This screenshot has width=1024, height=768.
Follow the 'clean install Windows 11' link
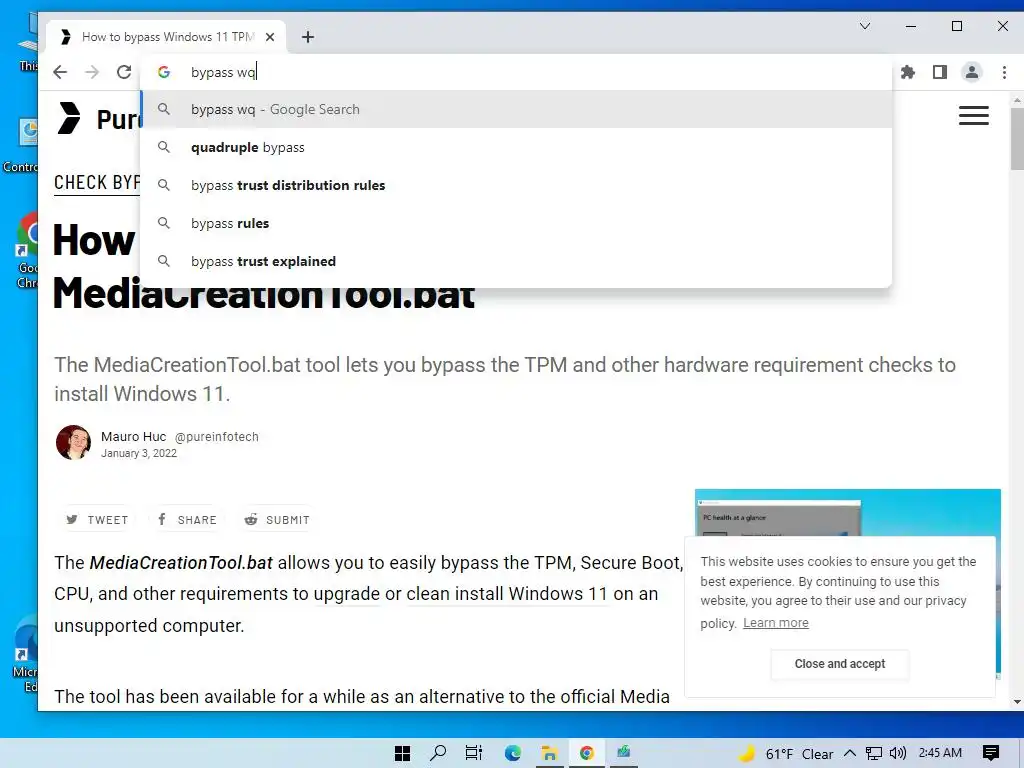[507, 594]
